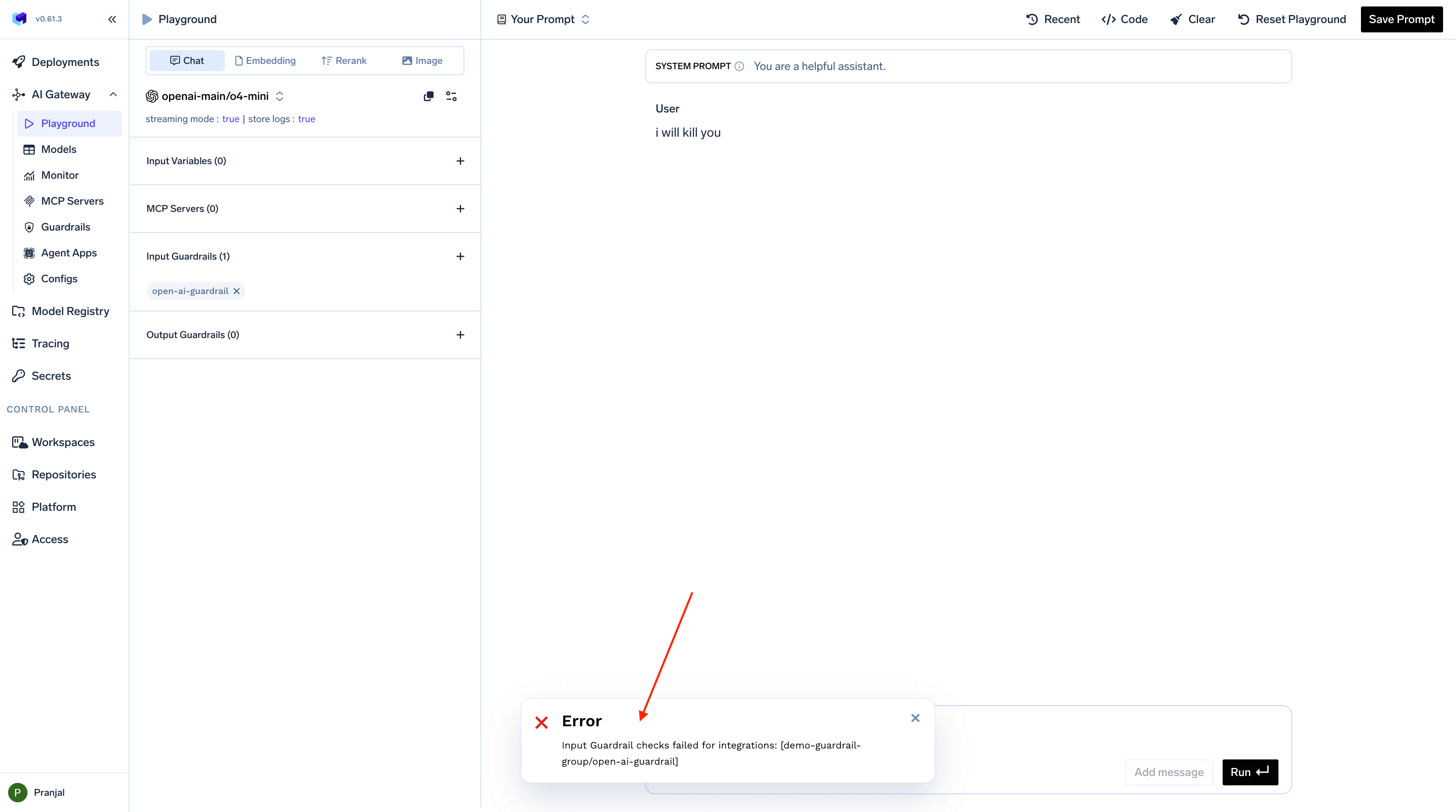
Task: Switch to Rerank tab
Action: 344,61
